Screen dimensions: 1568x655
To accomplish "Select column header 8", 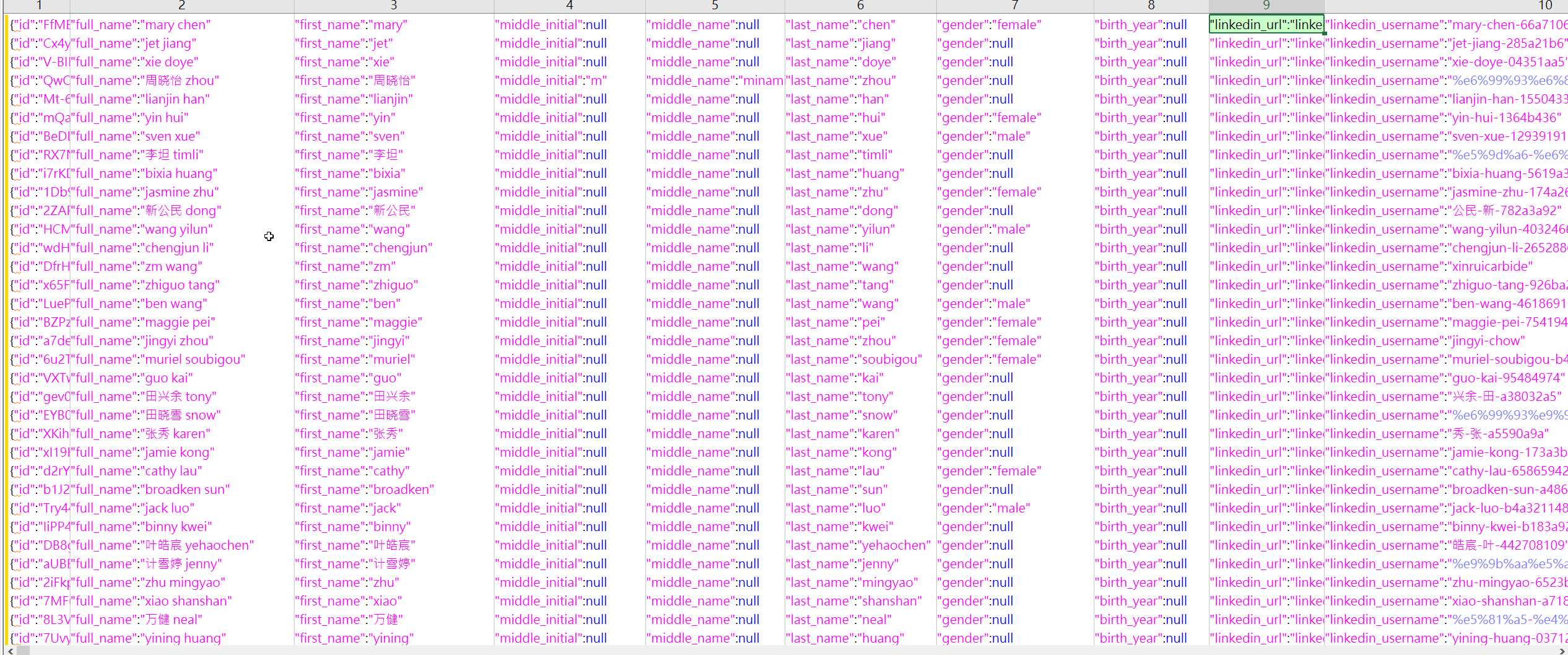I will tap(1151, 6).
